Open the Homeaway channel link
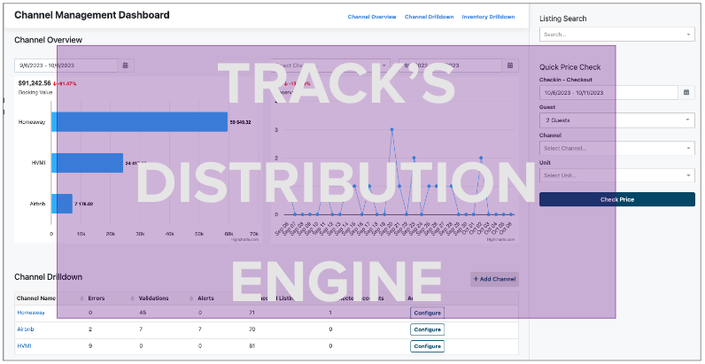Image resolution: width=705 pixels, height=364 pixels. [x=31, y=313]
